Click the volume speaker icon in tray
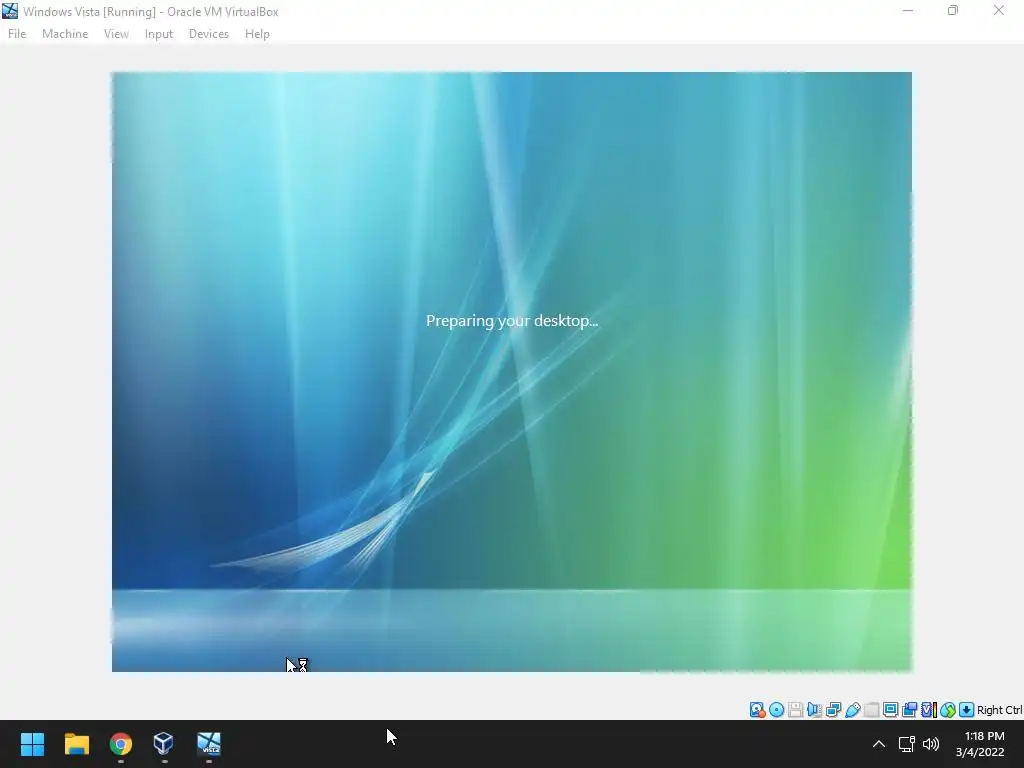The width and height of the screenshot is (1024, 768). tap(931, 744)
